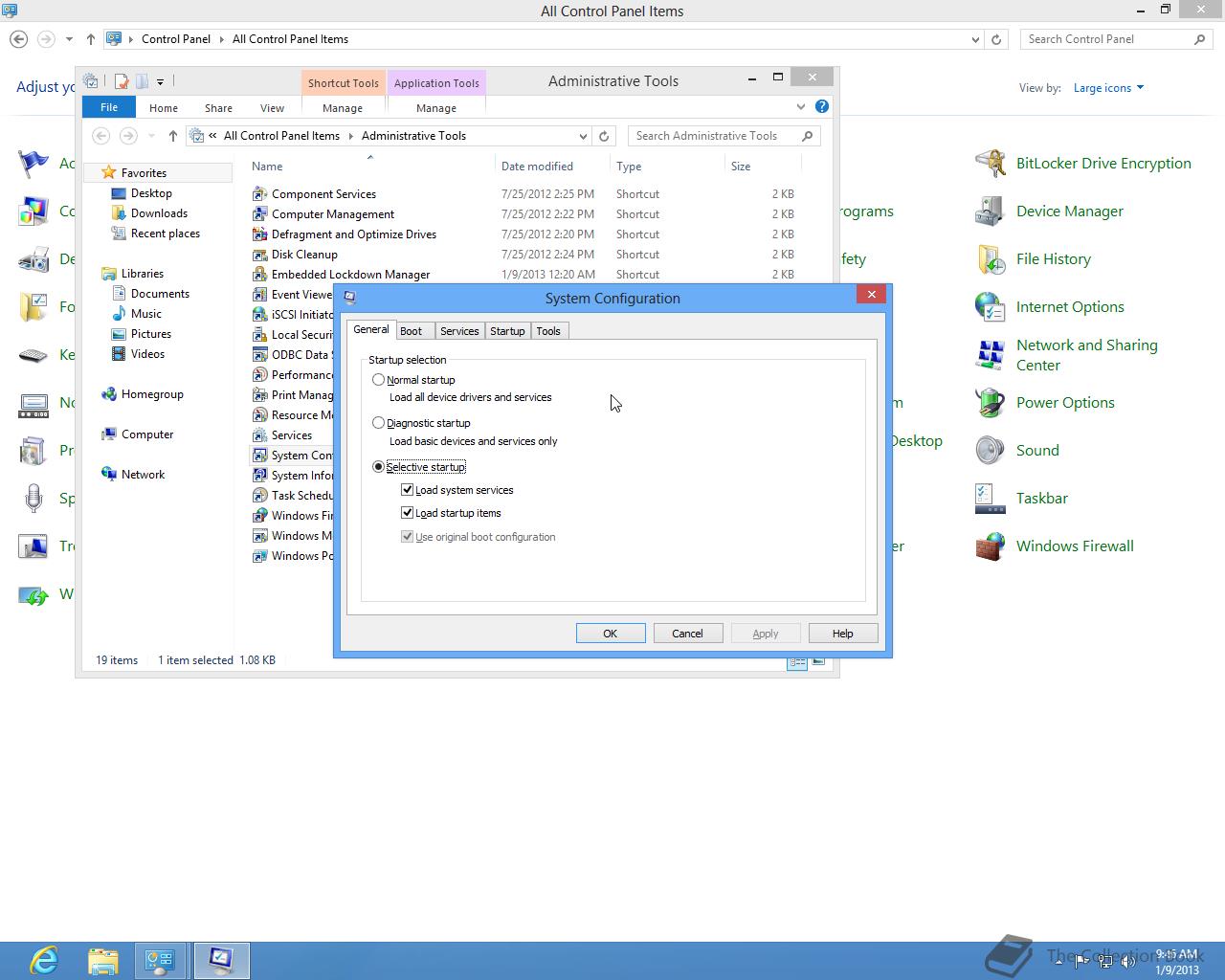Go up one folder in Administrative Tools
Viewport: 1225px width, 980px height.
click(173, 136)
